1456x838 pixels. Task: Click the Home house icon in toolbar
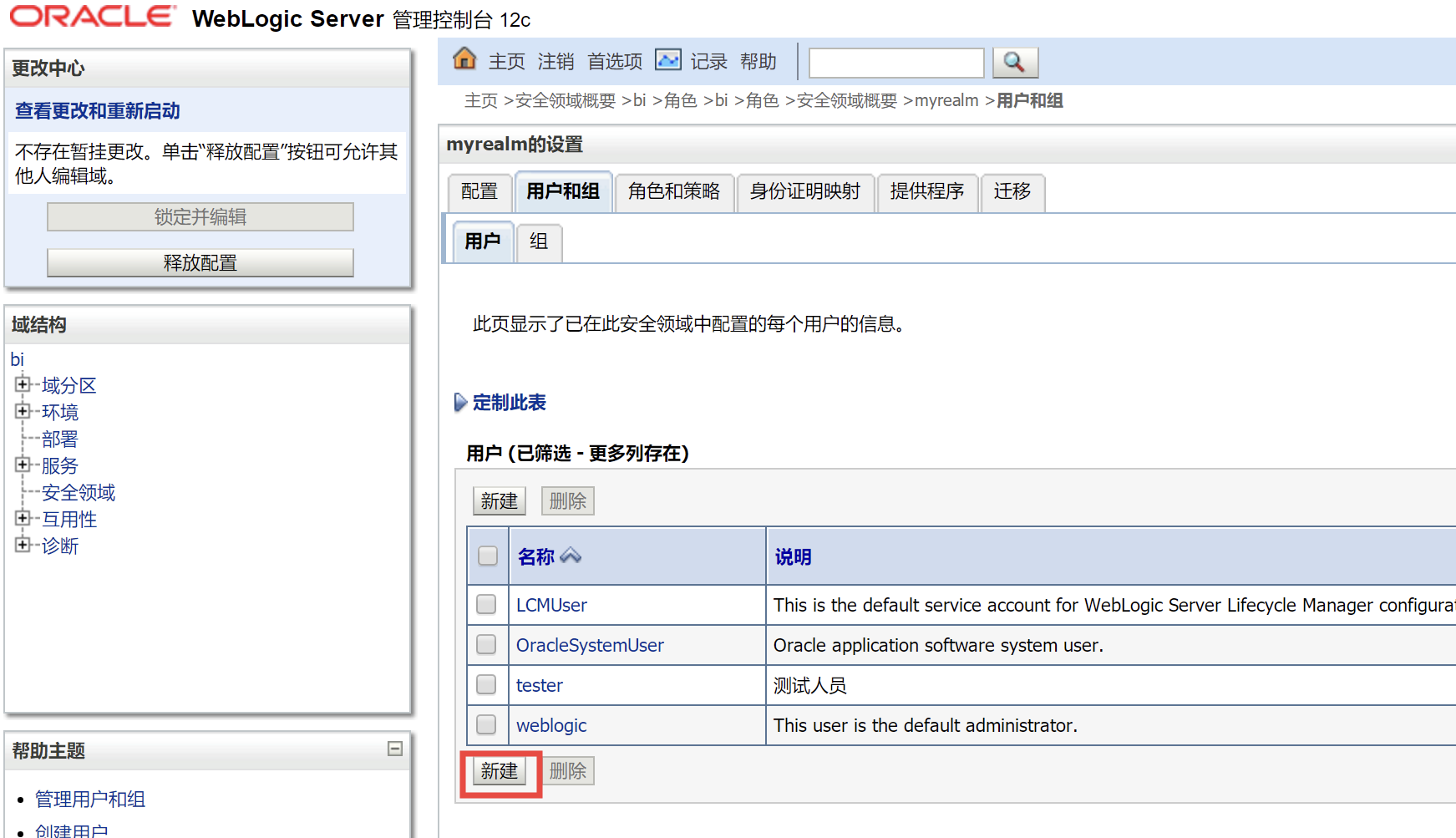point(464,59)
